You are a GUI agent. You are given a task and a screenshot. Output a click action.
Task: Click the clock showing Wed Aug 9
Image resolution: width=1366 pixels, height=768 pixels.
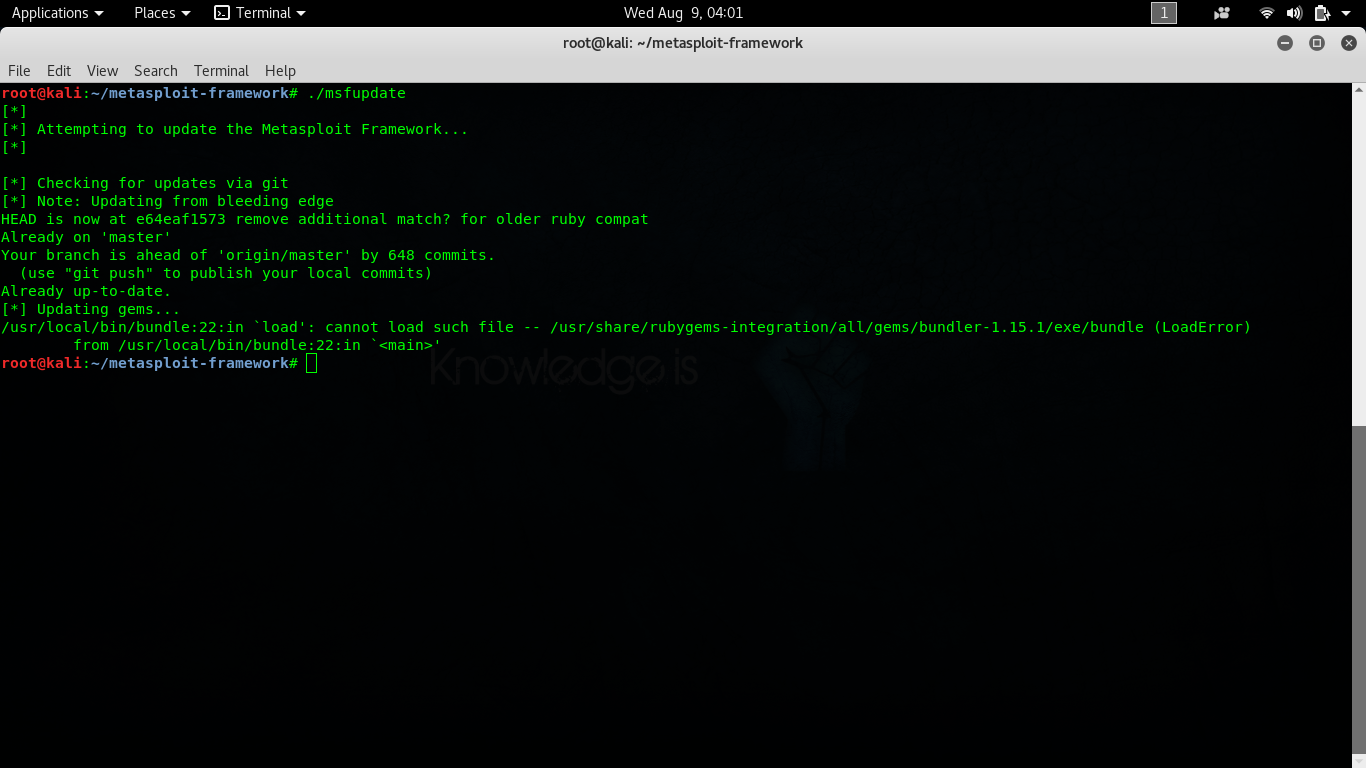[x=683, y=13]
